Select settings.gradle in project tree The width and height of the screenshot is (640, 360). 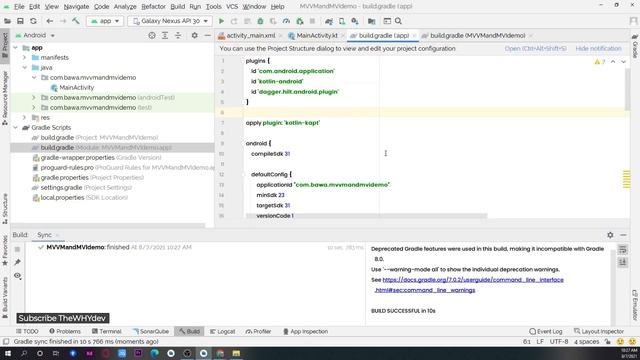point(61,188)
